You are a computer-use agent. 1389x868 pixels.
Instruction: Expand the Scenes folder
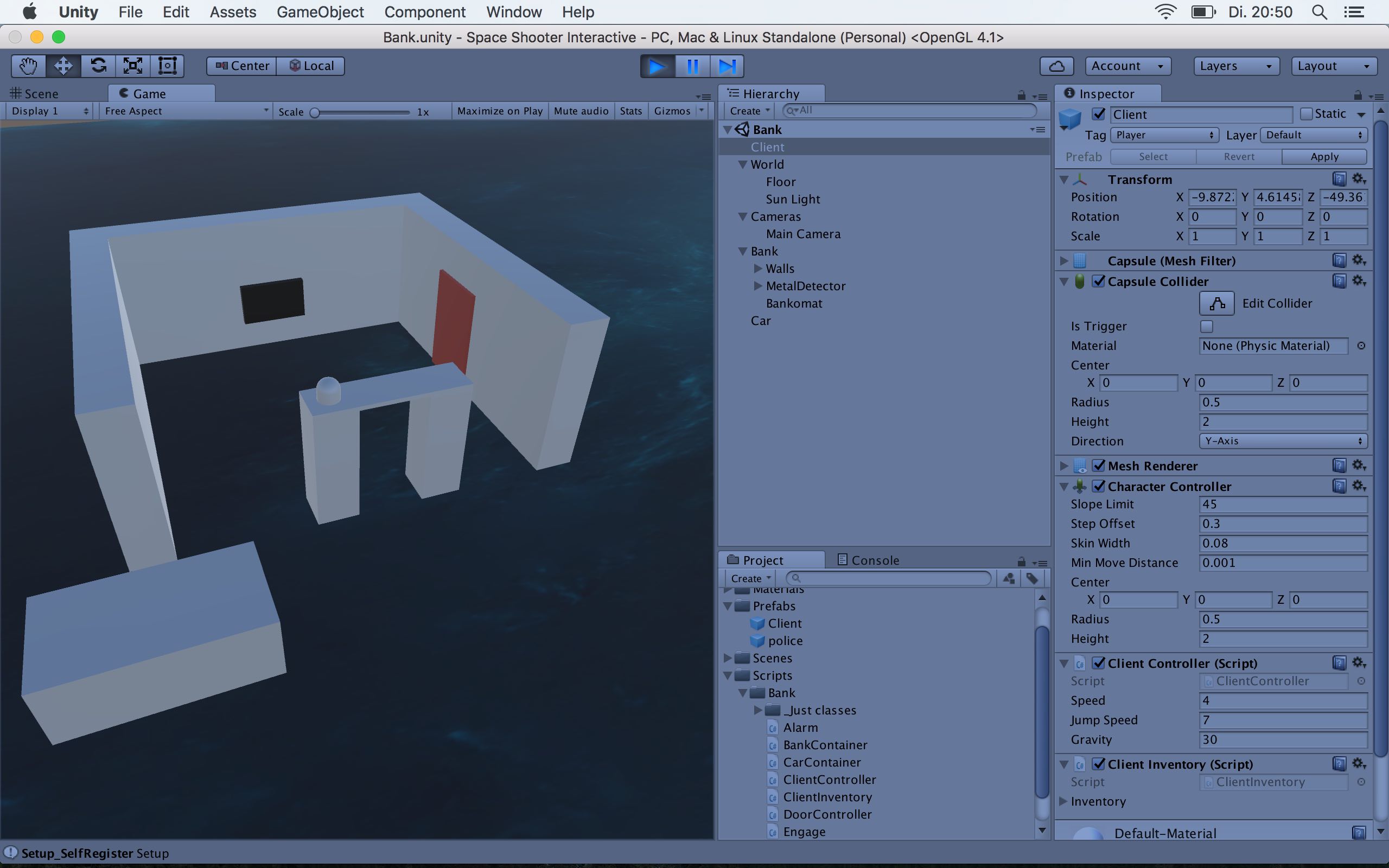pos(727,658)
